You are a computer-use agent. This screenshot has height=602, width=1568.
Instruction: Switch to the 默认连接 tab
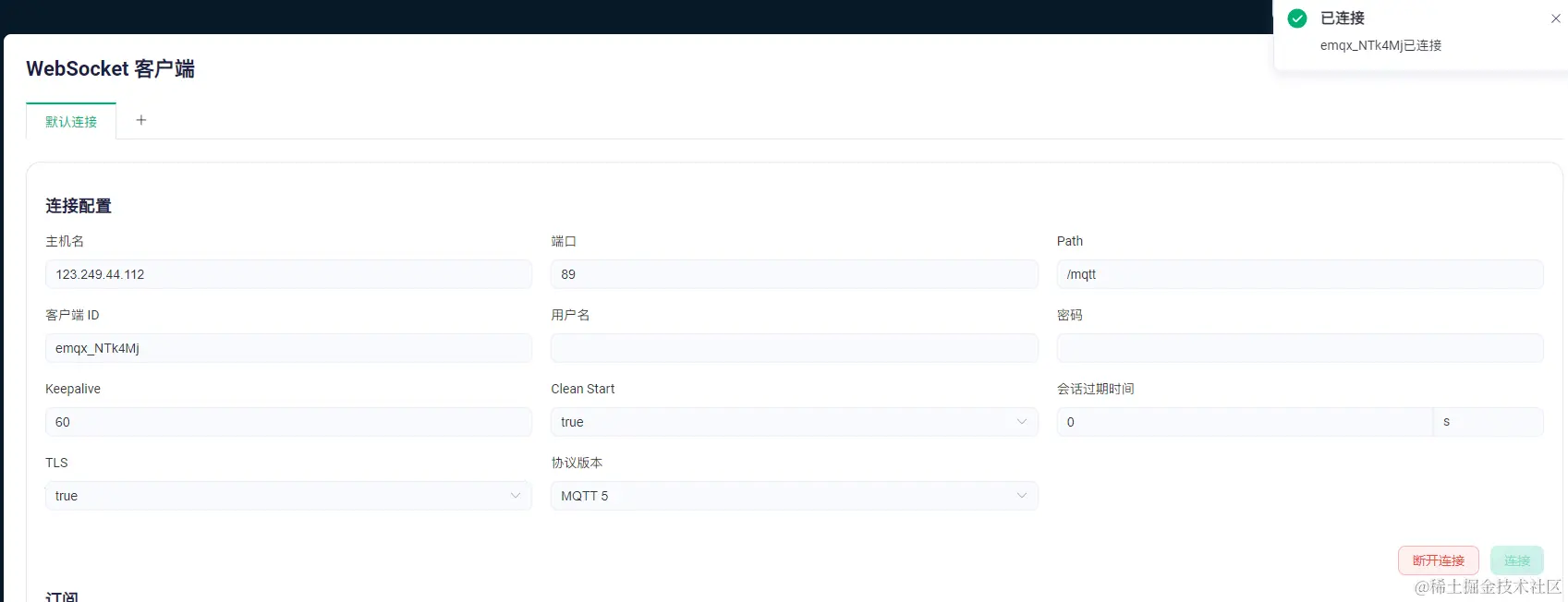(71, 122)
